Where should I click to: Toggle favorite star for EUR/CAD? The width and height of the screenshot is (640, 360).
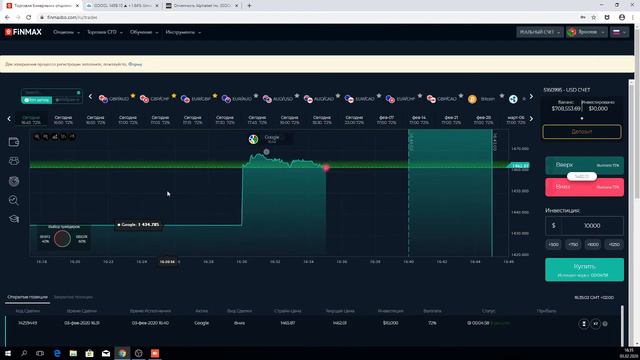pyautogui.click(x=379, y=96)
